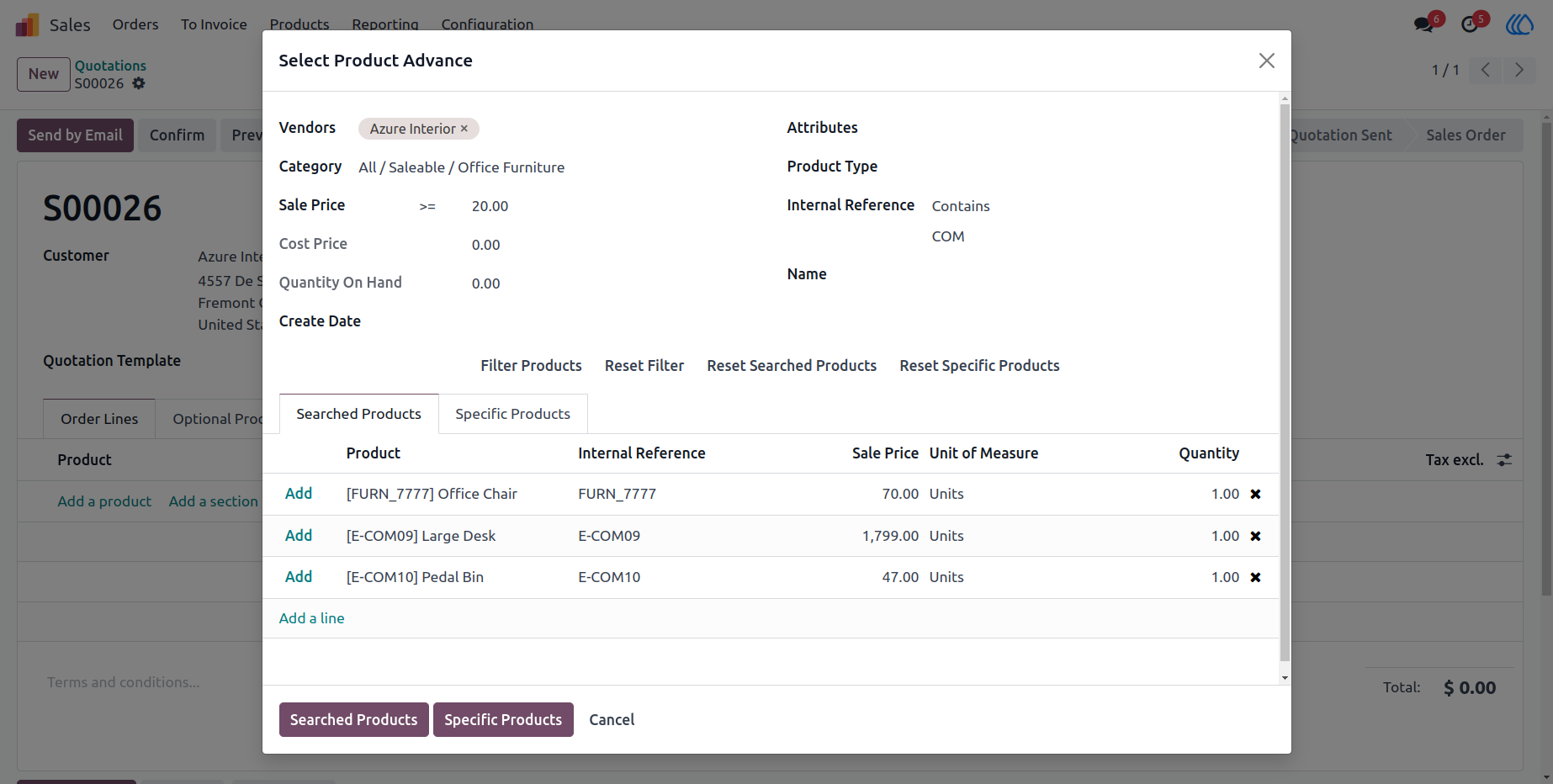Click Filter Products button

pyautogui.click(x=531, y=366)
